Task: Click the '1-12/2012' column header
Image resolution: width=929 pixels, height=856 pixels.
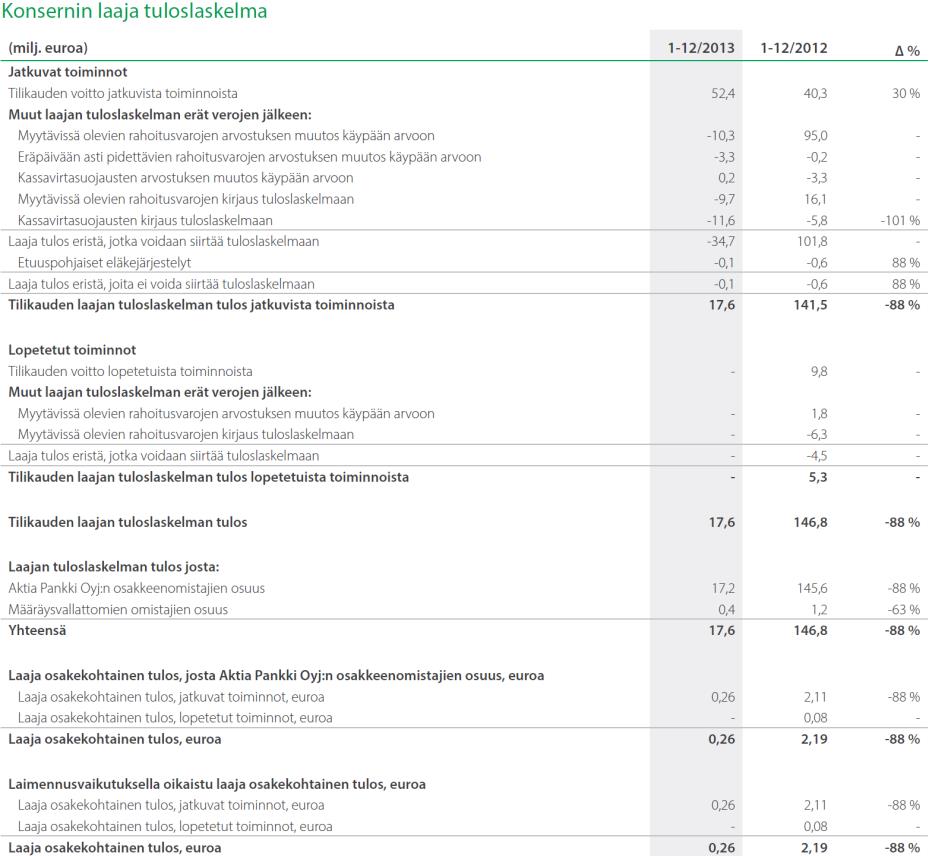Action: pos(794,48)
